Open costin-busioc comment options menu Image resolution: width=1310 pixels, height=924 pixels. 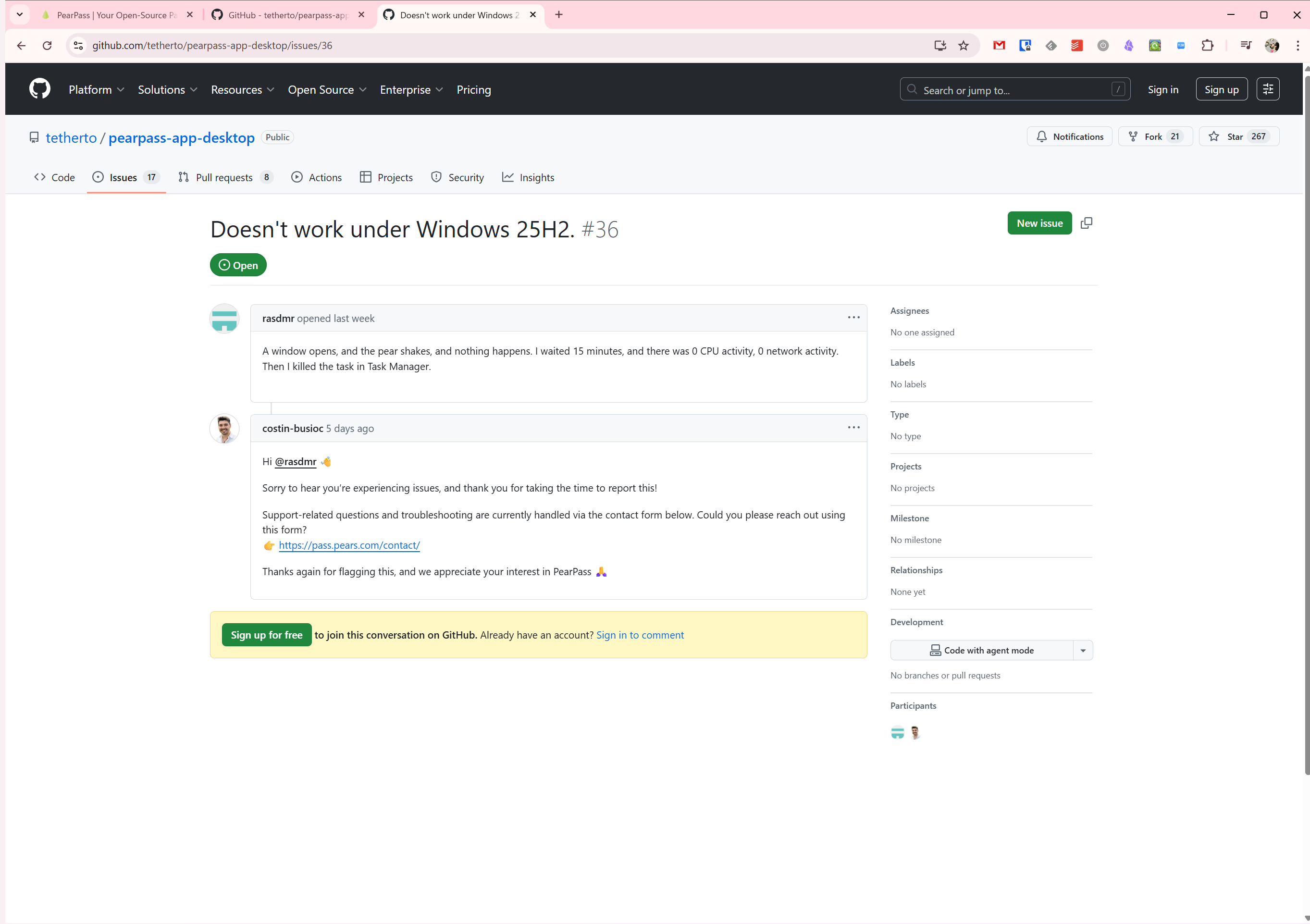853,428
